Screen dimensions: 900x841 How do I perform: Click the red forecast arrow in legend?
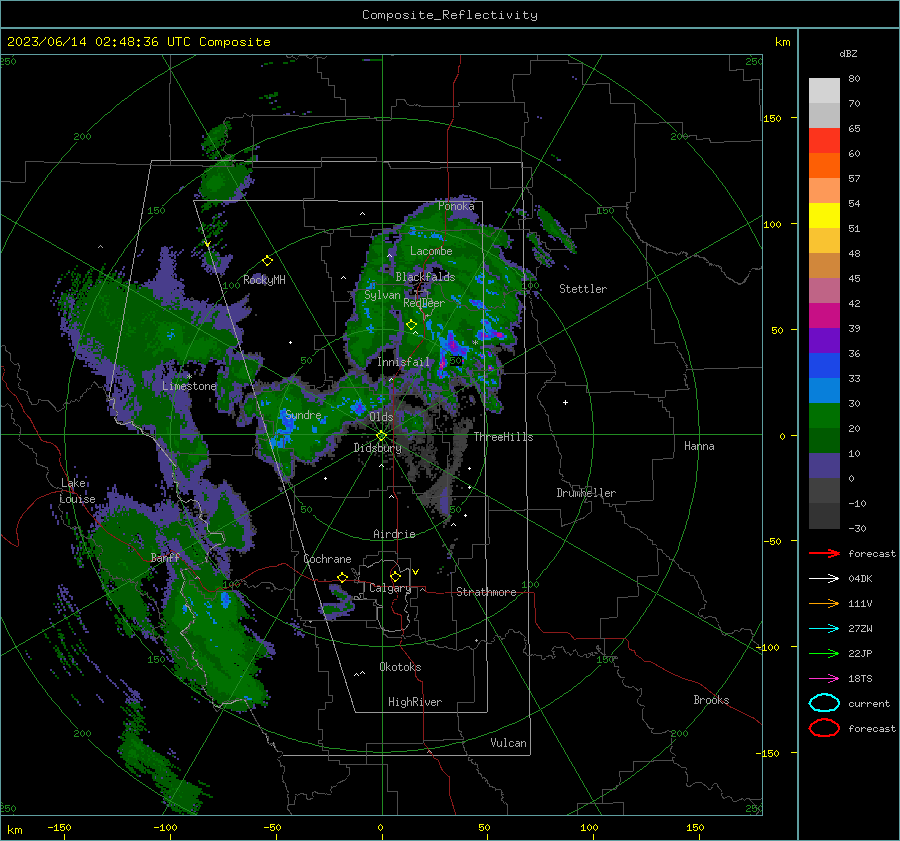pos(824,553)
